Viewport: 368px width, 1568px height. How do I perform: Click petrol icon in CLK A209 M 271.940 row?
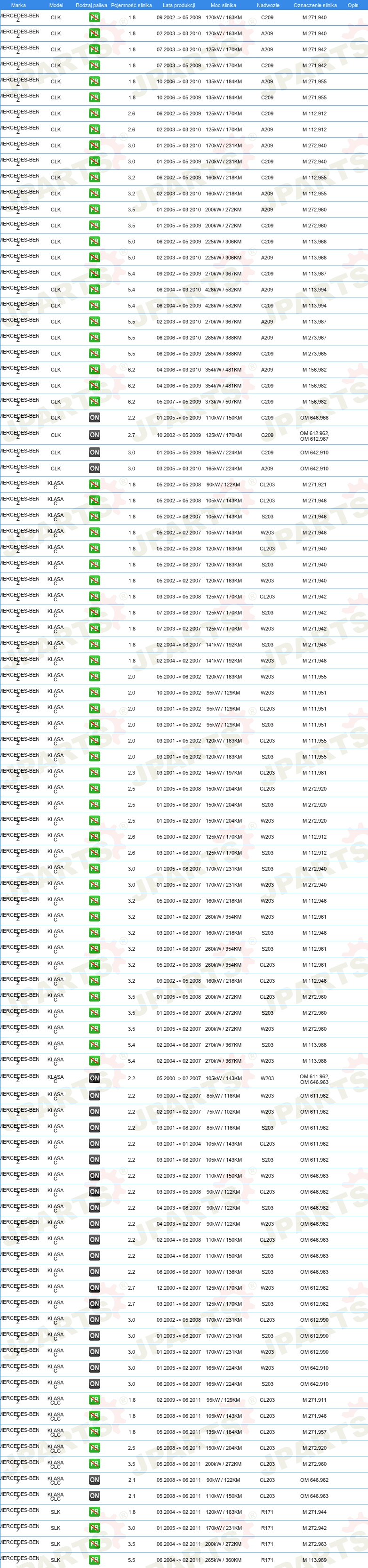[94, 33]
